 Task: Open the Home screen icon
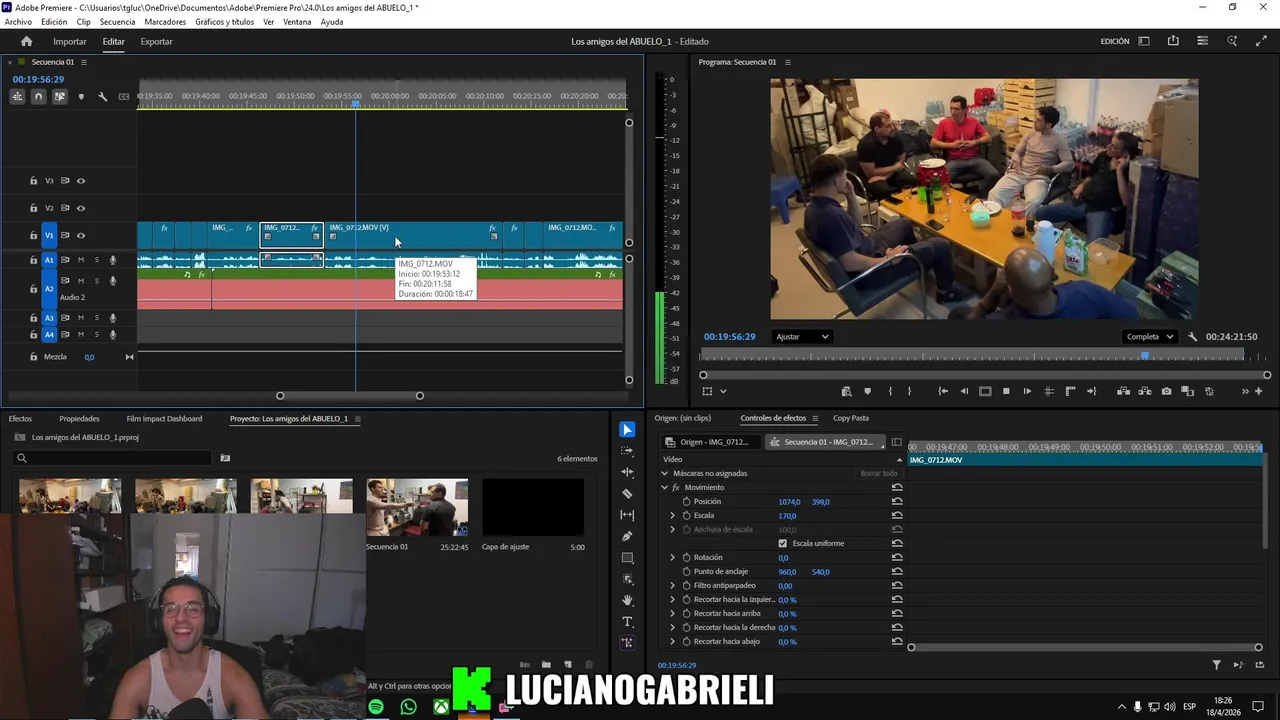click(26, 41)
